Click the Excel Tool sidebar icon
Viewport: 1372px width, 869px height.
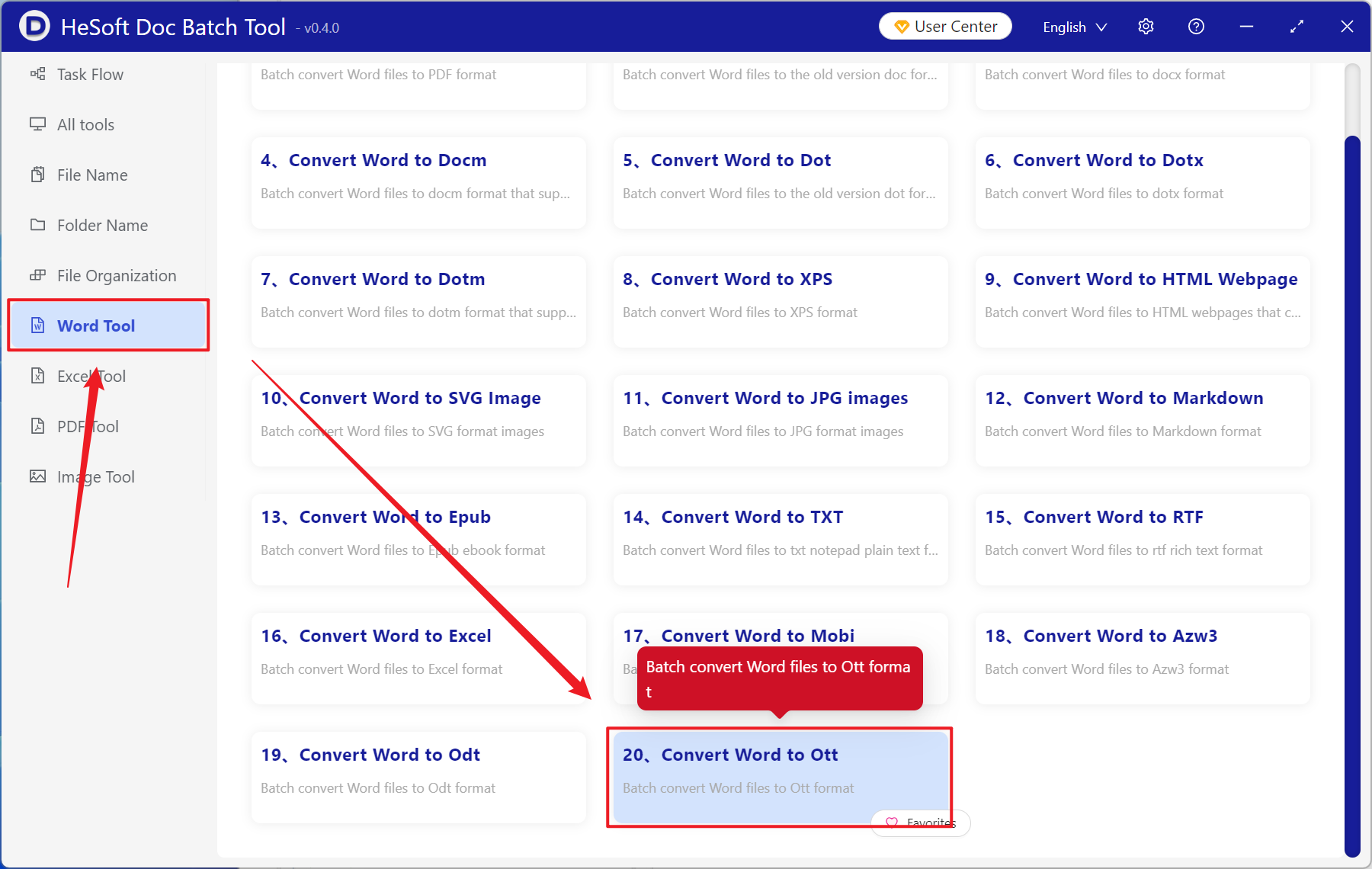point(37,376)
